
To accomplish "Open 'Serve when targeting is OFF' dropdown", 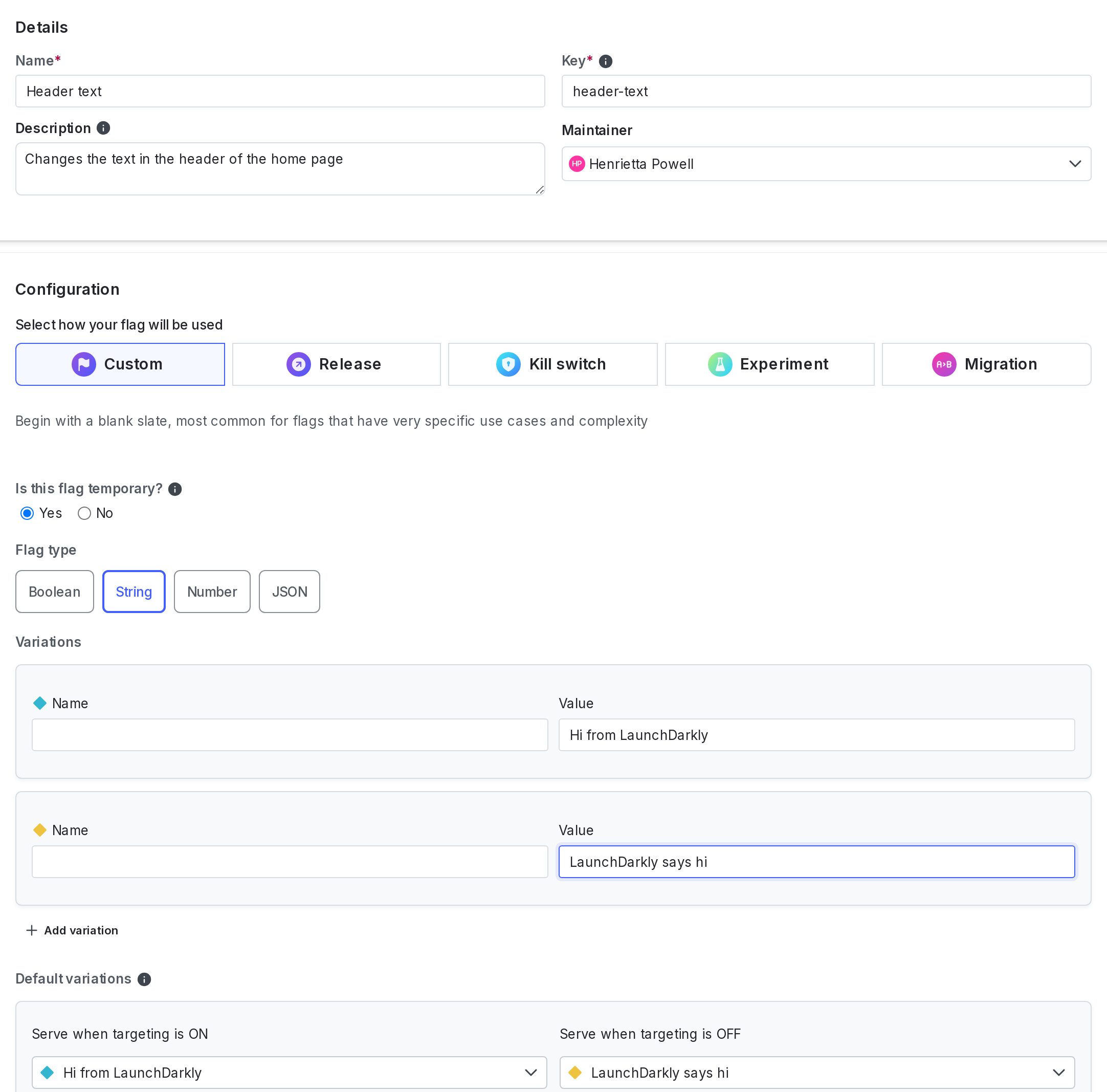I will click(817, 1073).
